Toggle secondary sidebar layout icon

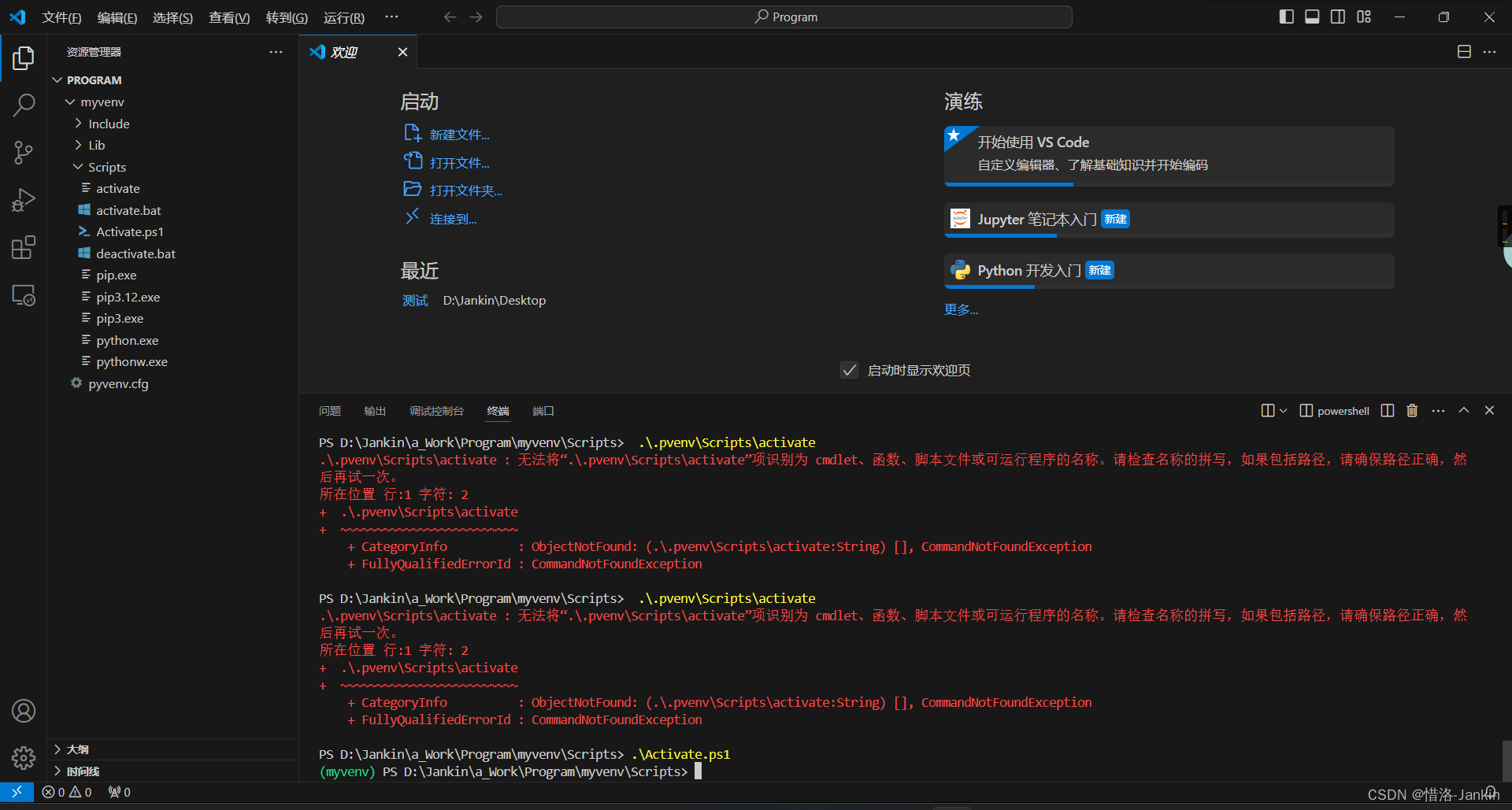pos(1338,17)
